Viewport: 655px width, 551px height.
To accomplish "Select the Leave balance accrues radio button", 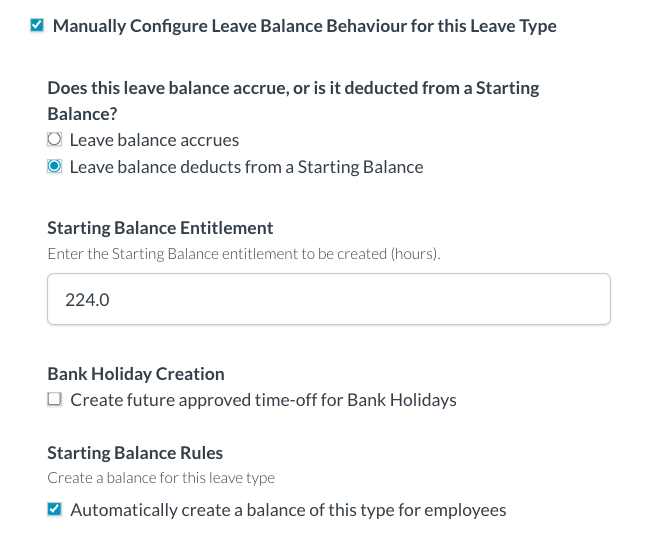I will (x=55, y=140).
